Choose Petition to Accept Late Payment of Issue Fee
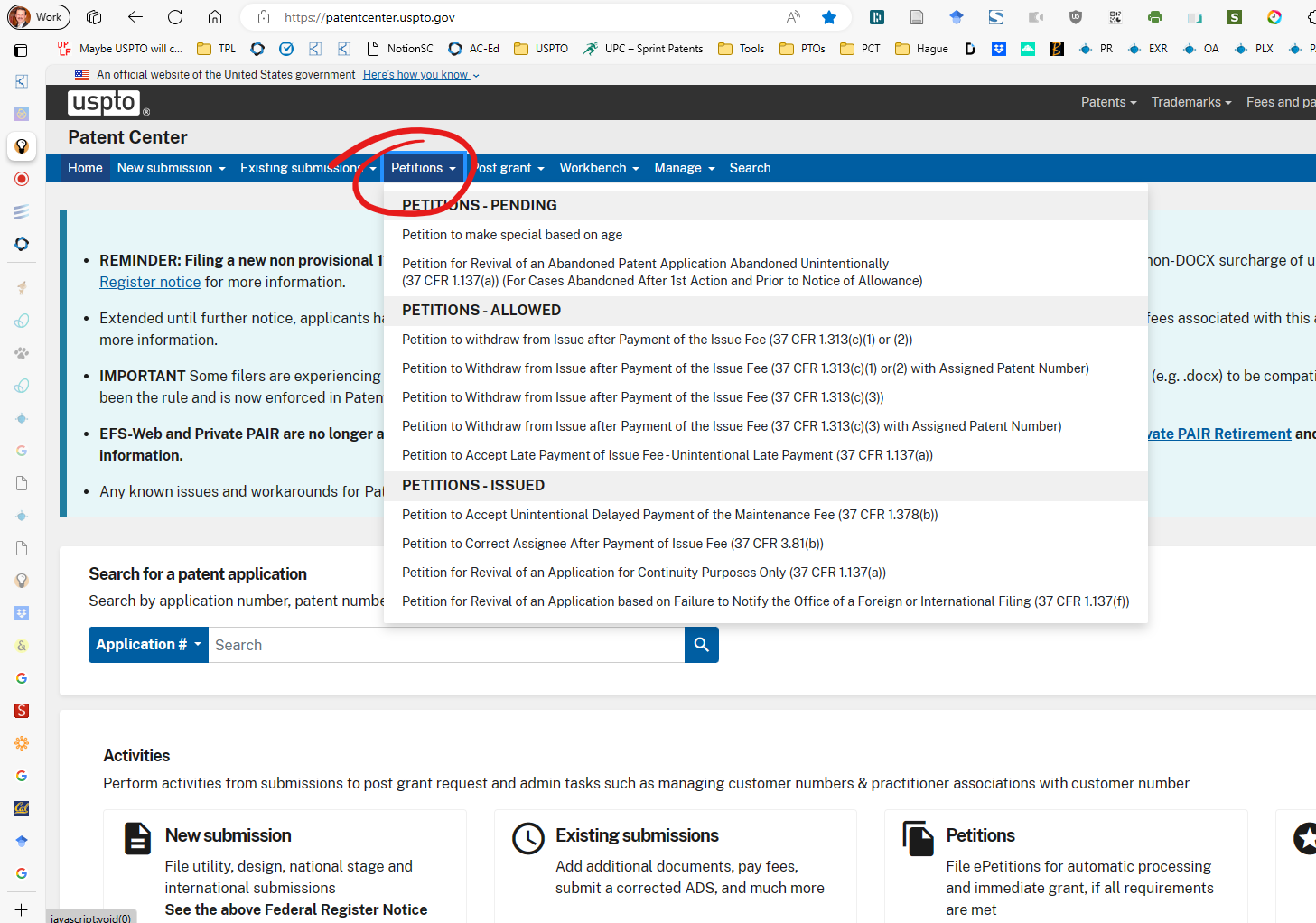This screenshot has height=923, width=1316. 667,455
